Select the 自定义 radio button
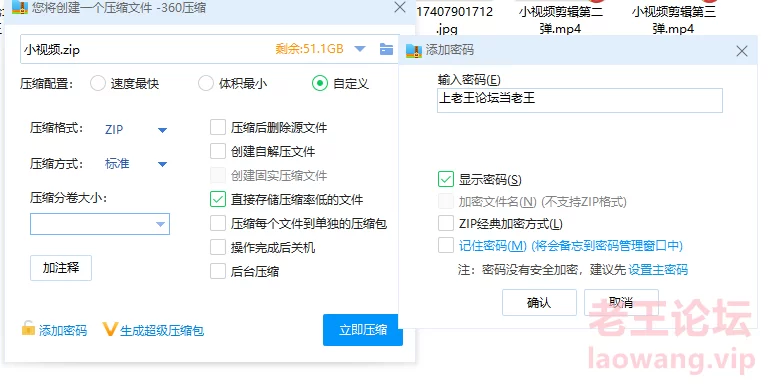Viewport: 775px width, 384px height. tap(320, 84)
